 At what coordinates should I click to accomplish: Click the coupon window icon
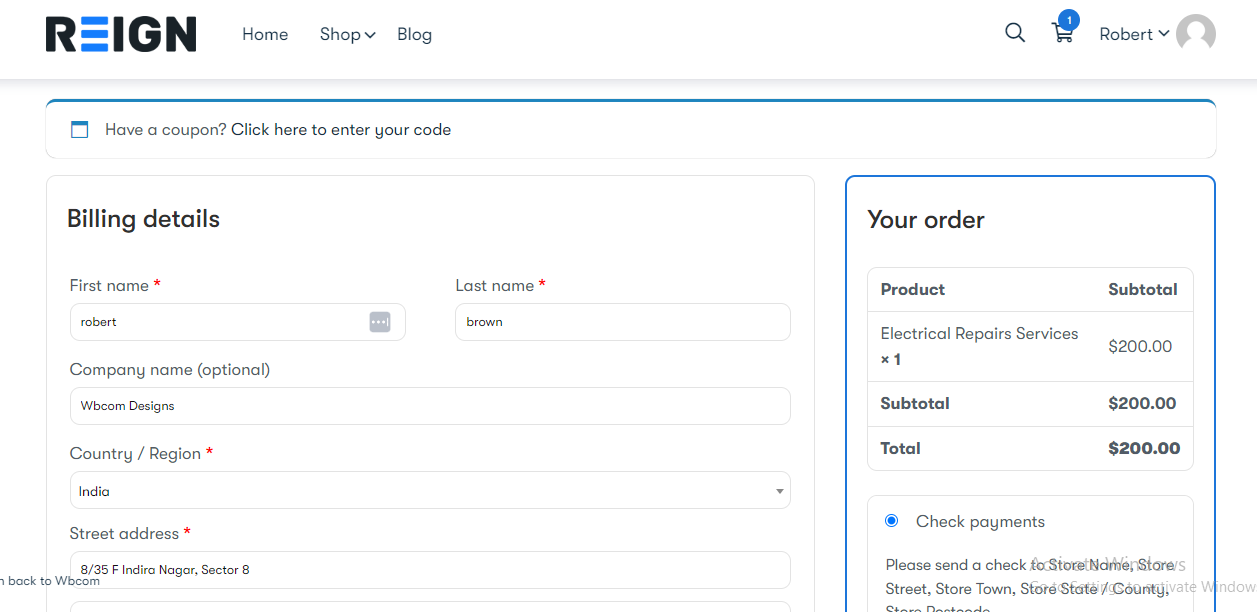[79, 130]
